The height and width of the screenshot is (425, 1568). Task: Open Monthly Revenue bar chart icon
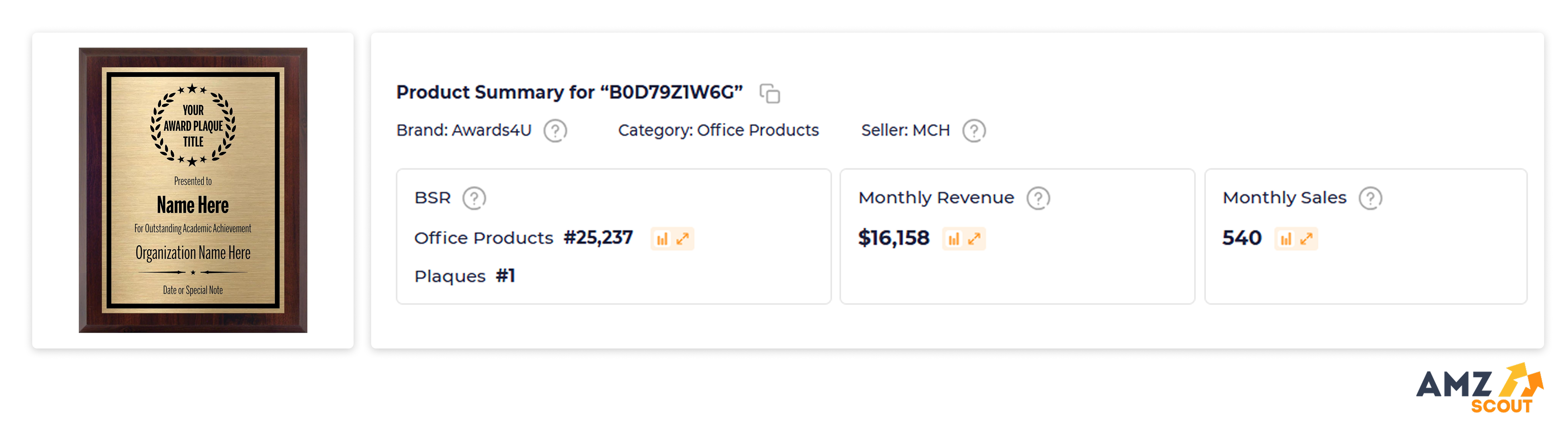tap(954, 239)
